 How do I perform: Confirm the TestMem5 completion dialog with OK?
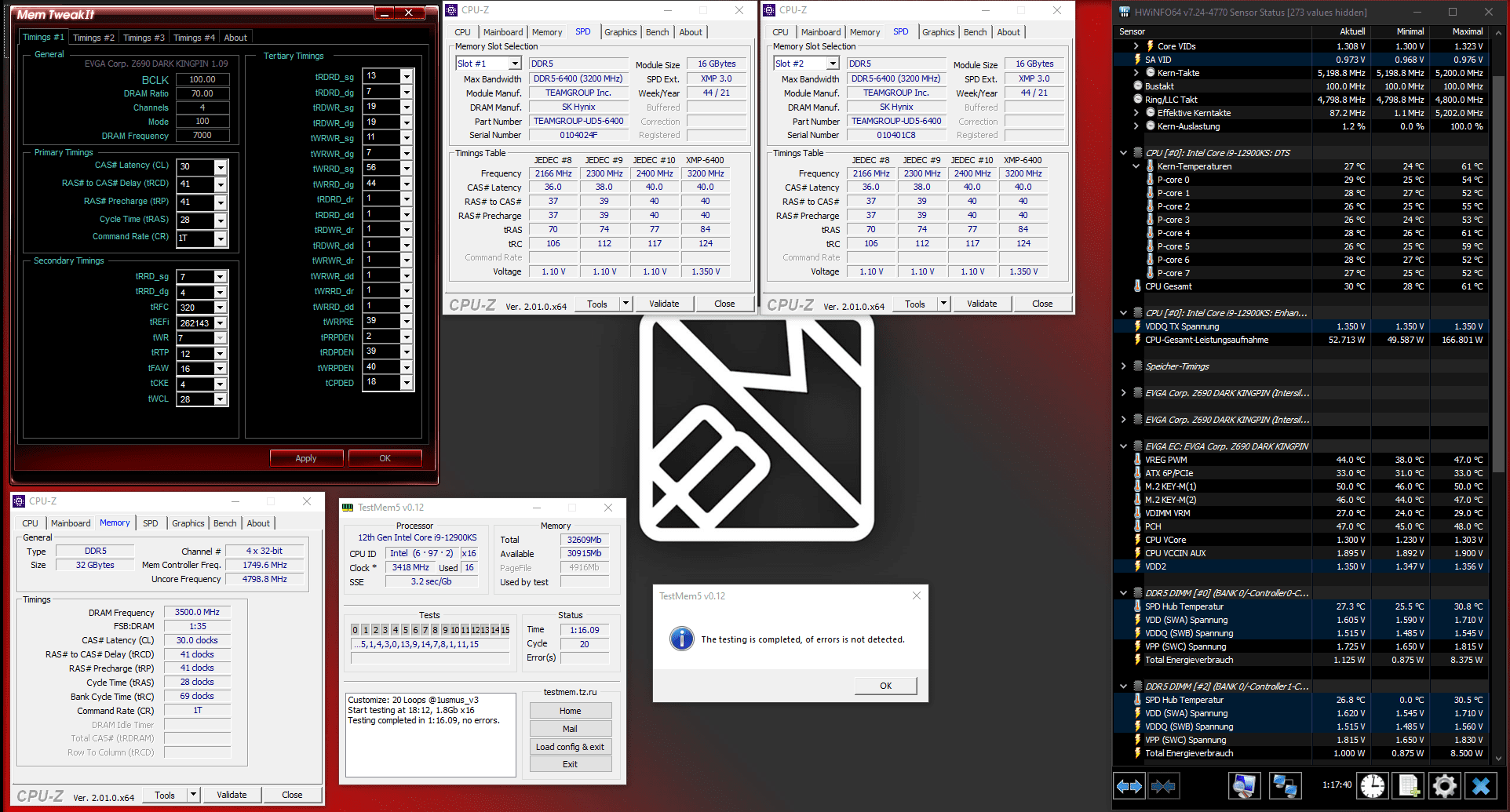click(x=885, y=686)
